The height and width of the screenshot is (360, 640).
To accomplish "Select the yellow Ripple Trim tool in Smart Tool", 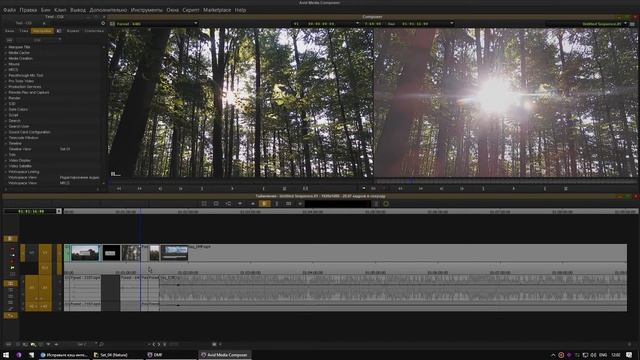I will tap(12, 268).
